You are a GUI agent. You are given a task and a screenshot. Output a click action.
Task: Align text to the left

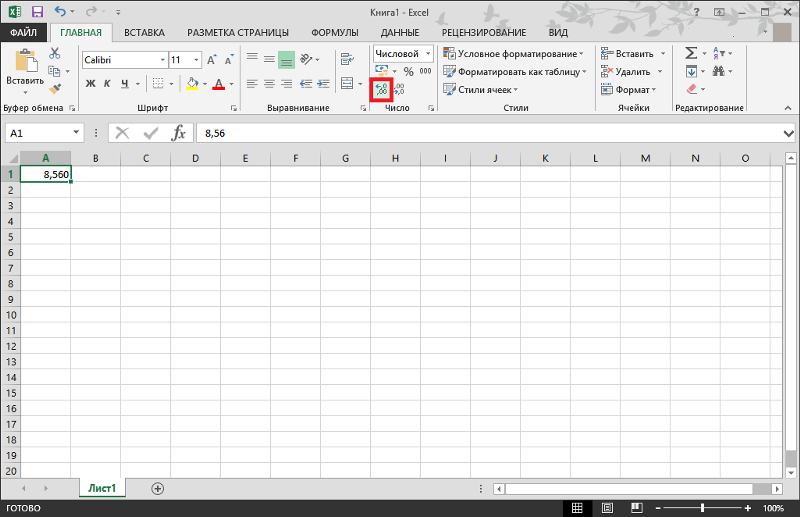click(252, 83)
